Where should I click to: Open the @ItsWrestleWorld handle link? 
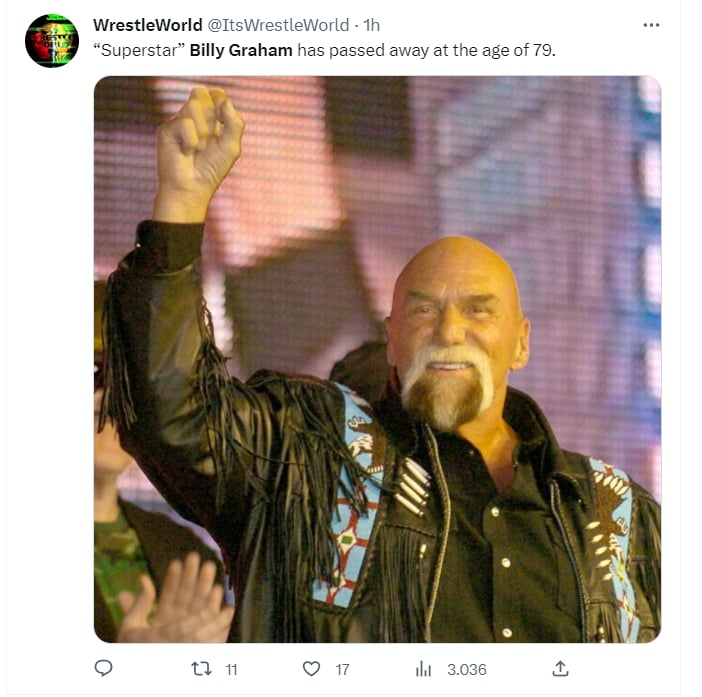[x=278, y=25]
